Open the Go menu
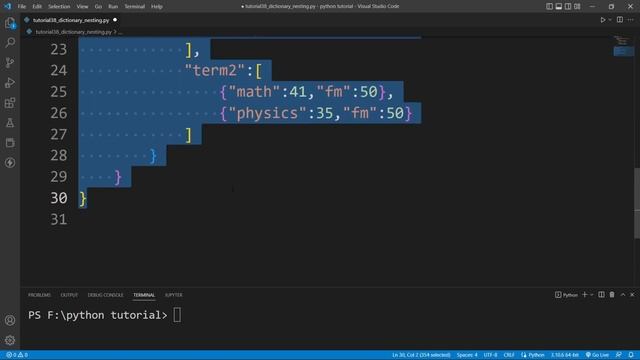 click(98, 7)
